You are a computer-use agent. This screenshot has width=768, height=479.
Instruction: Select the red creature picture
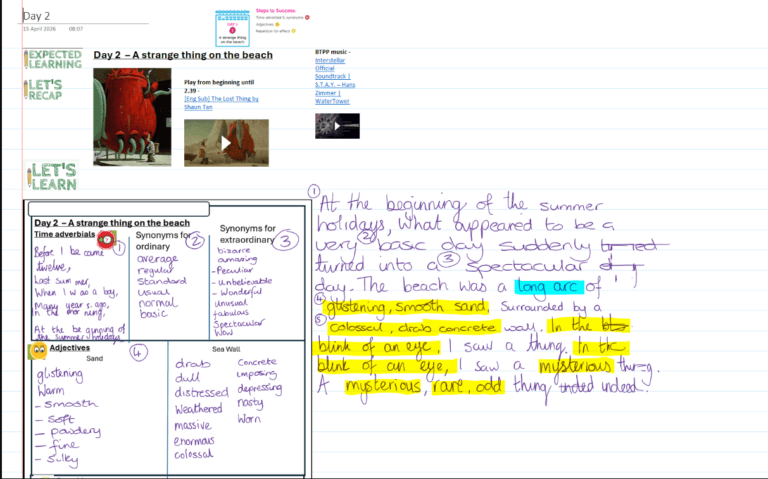132,117
